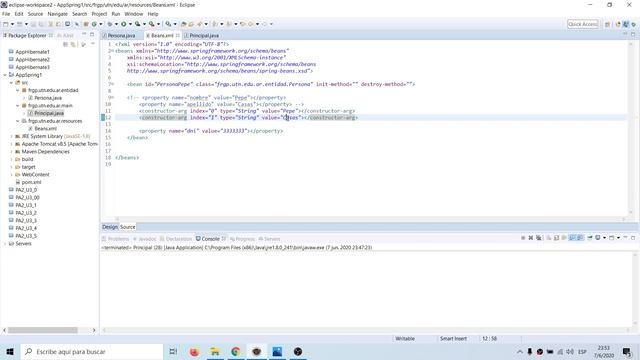Click the Link with Editor icon in Package Explorer
This screenshot has width=640, height=360.
tap(73, 44)
